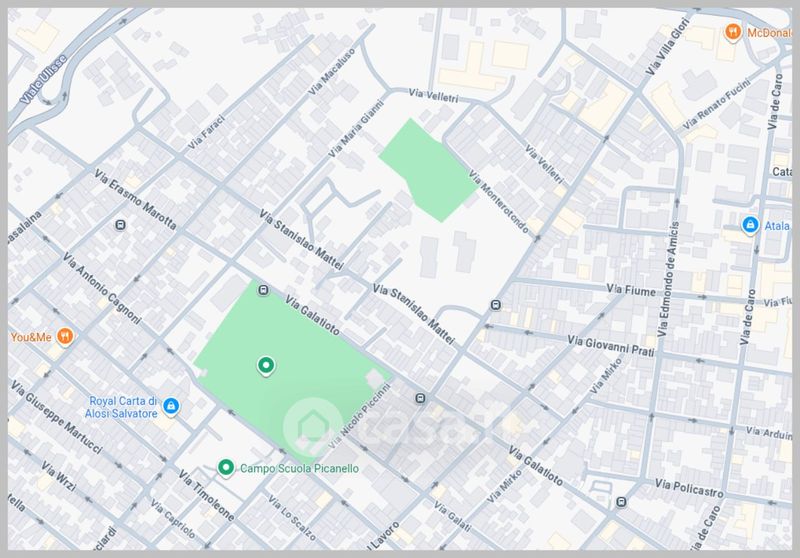This screenshot has height=558, width=800.
Task: Click the McDonald's restaurant marker icon
Action: click(733, 32)
